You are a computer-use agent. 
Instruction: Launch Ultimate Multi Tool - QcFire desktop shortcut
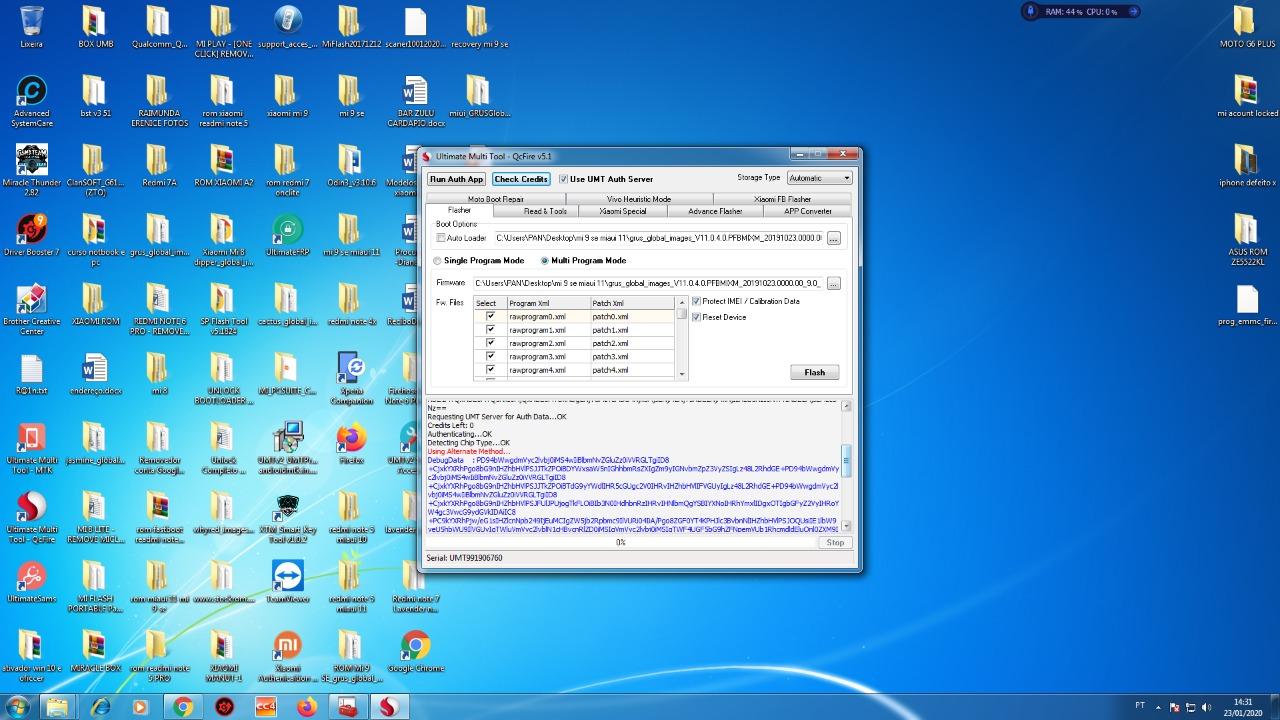click(x=31, y=517)
